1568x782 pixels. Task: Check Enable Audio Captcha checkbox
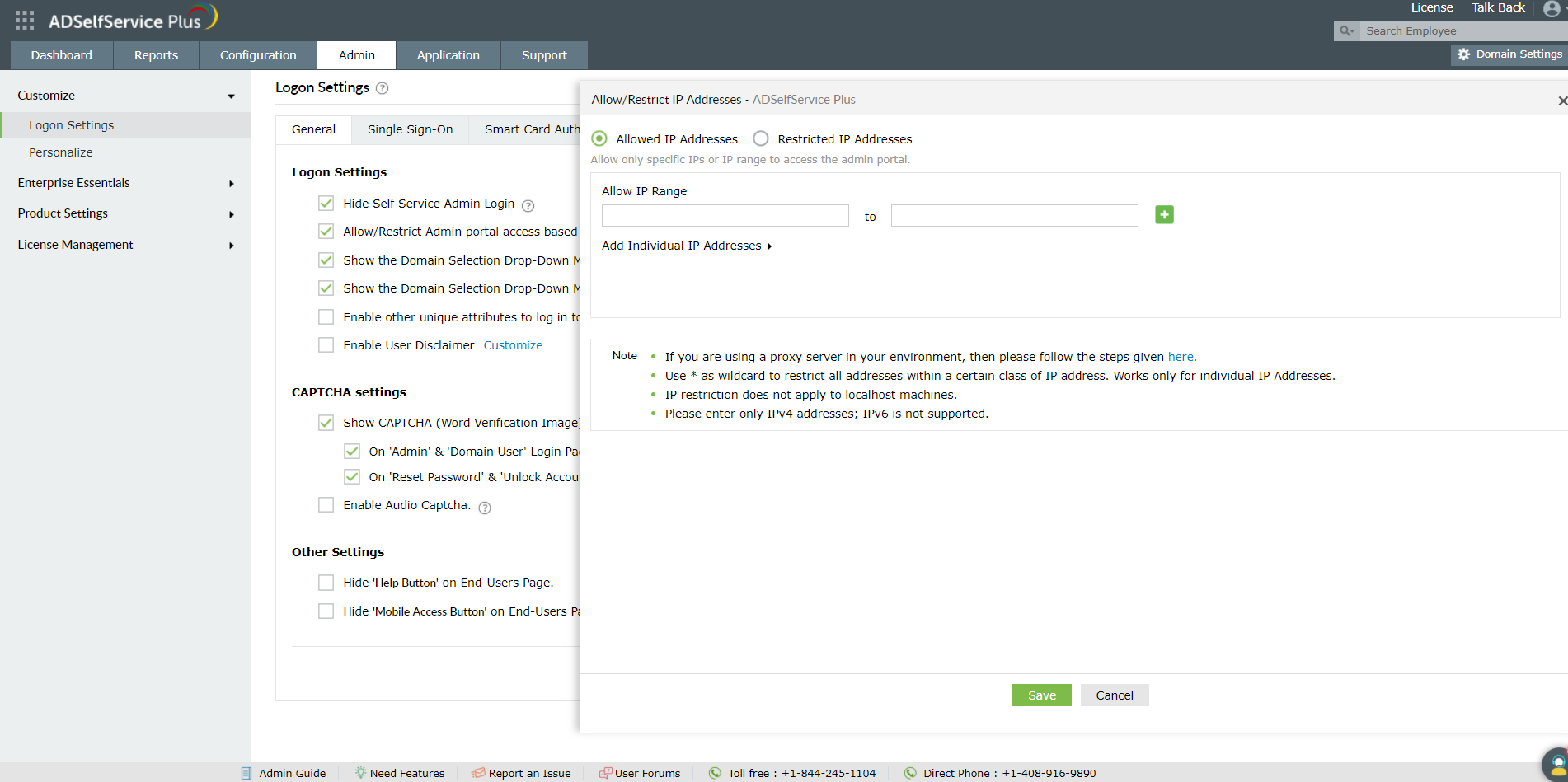pos(326,505)
